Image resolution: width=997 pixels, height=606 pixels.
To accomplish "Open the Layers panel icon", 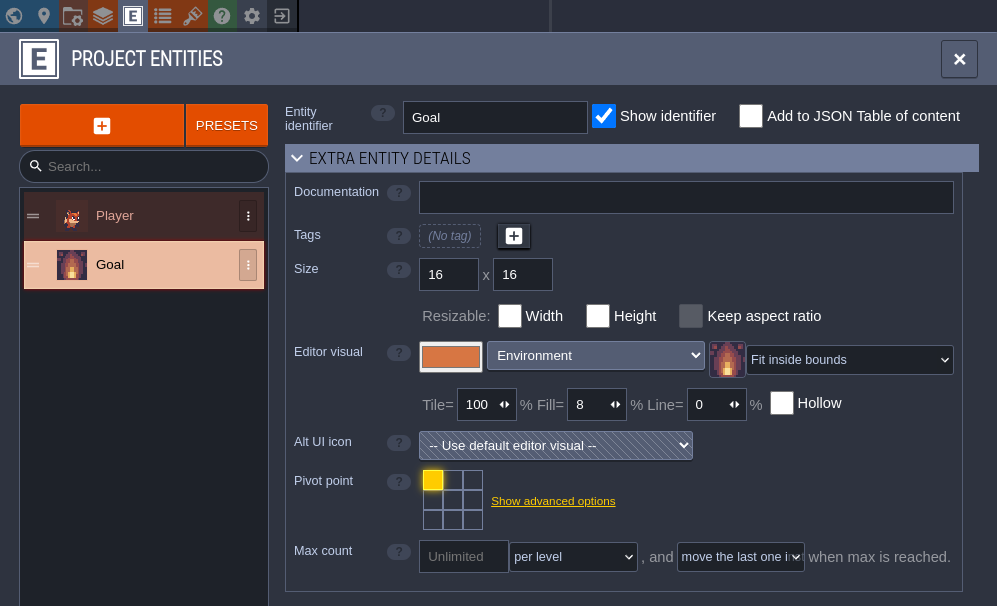I will click(103, 15).
